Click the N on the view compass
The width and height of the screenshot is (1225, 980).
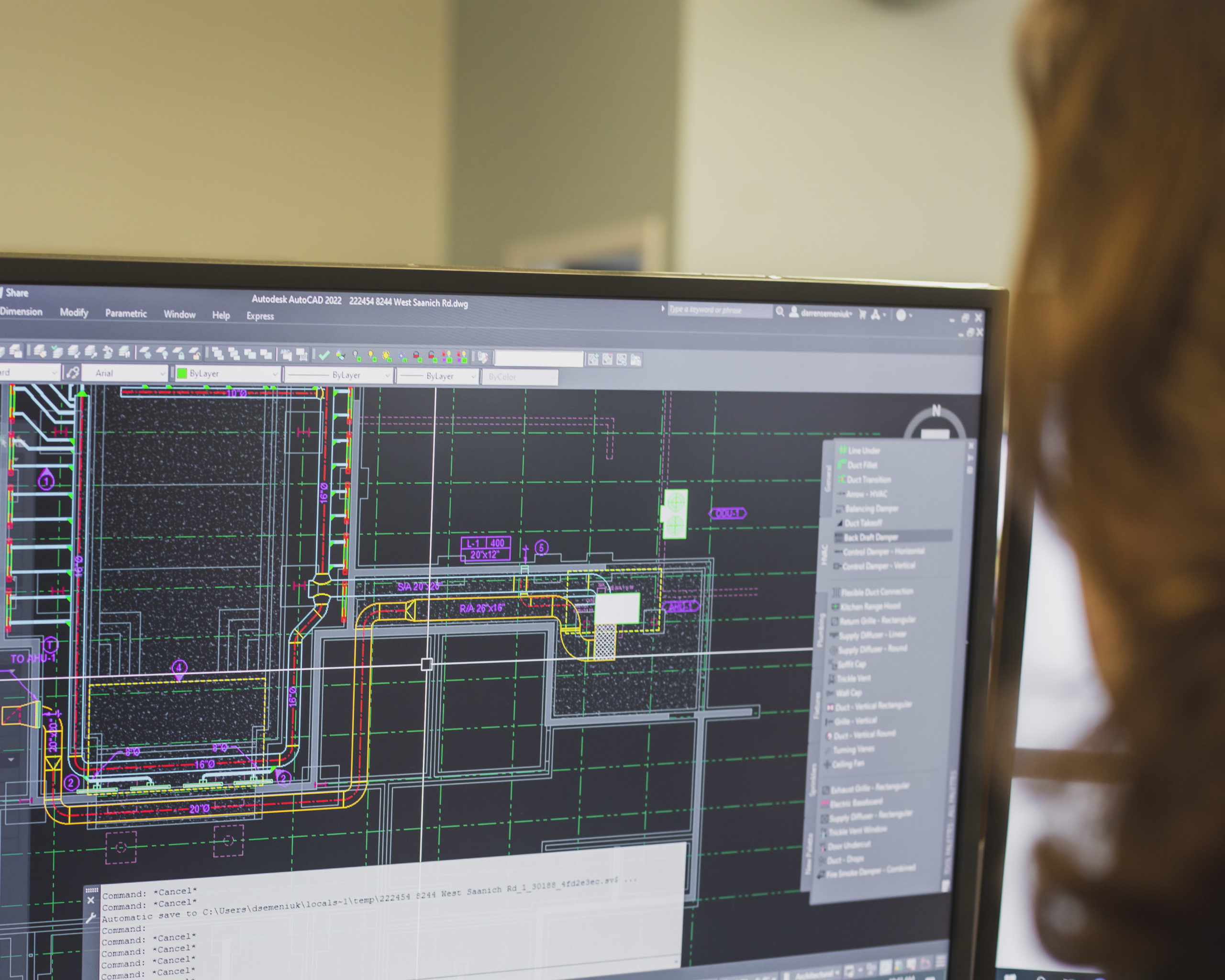point(936,410)
